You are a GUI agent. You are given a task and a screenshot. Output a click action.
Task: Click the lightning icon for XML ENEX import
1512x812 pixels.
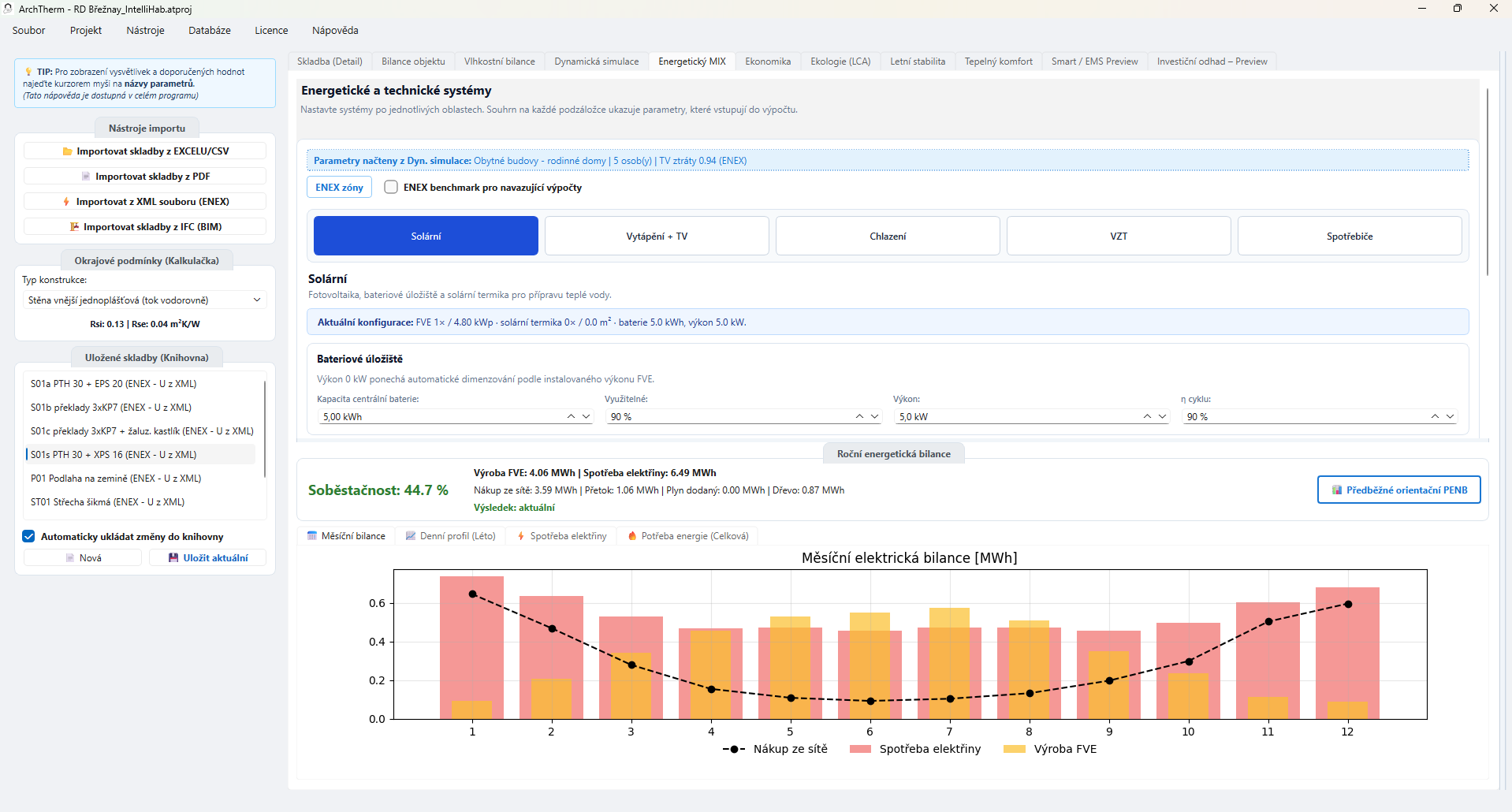66,202
